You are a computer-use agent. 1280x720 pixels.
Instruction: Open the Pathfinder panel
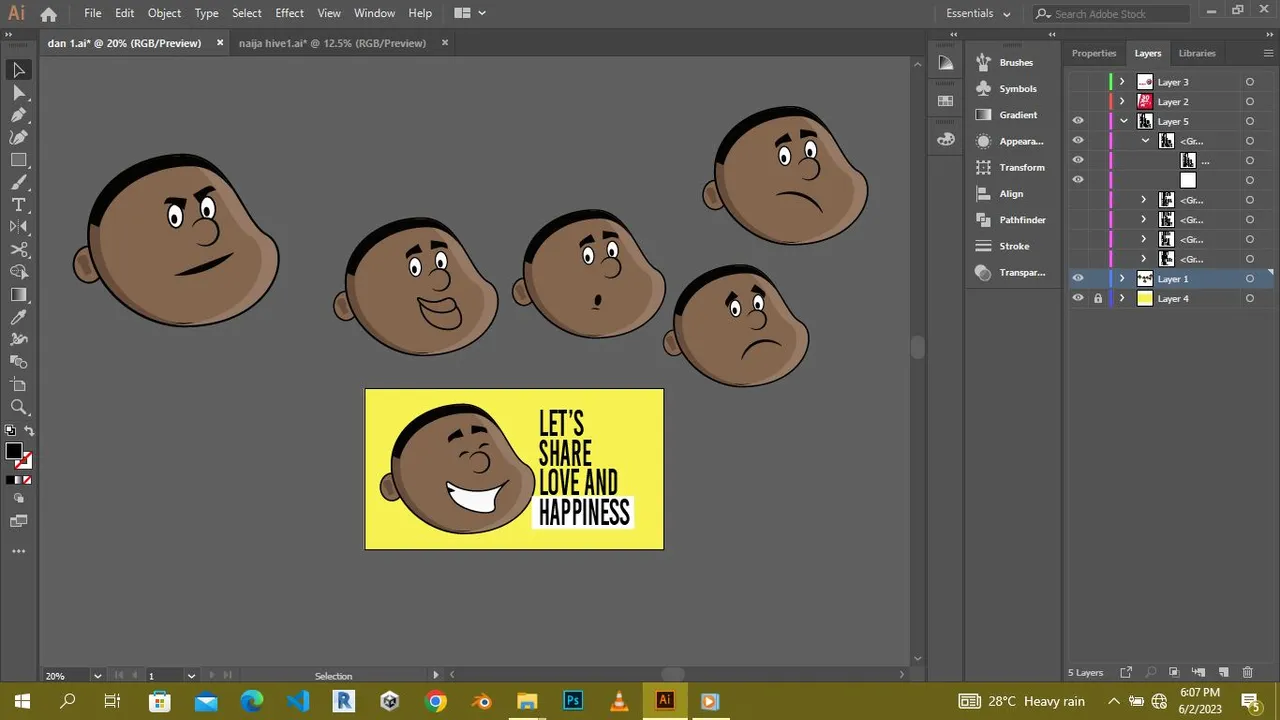pyautogui.click(x=1010, y=220)
